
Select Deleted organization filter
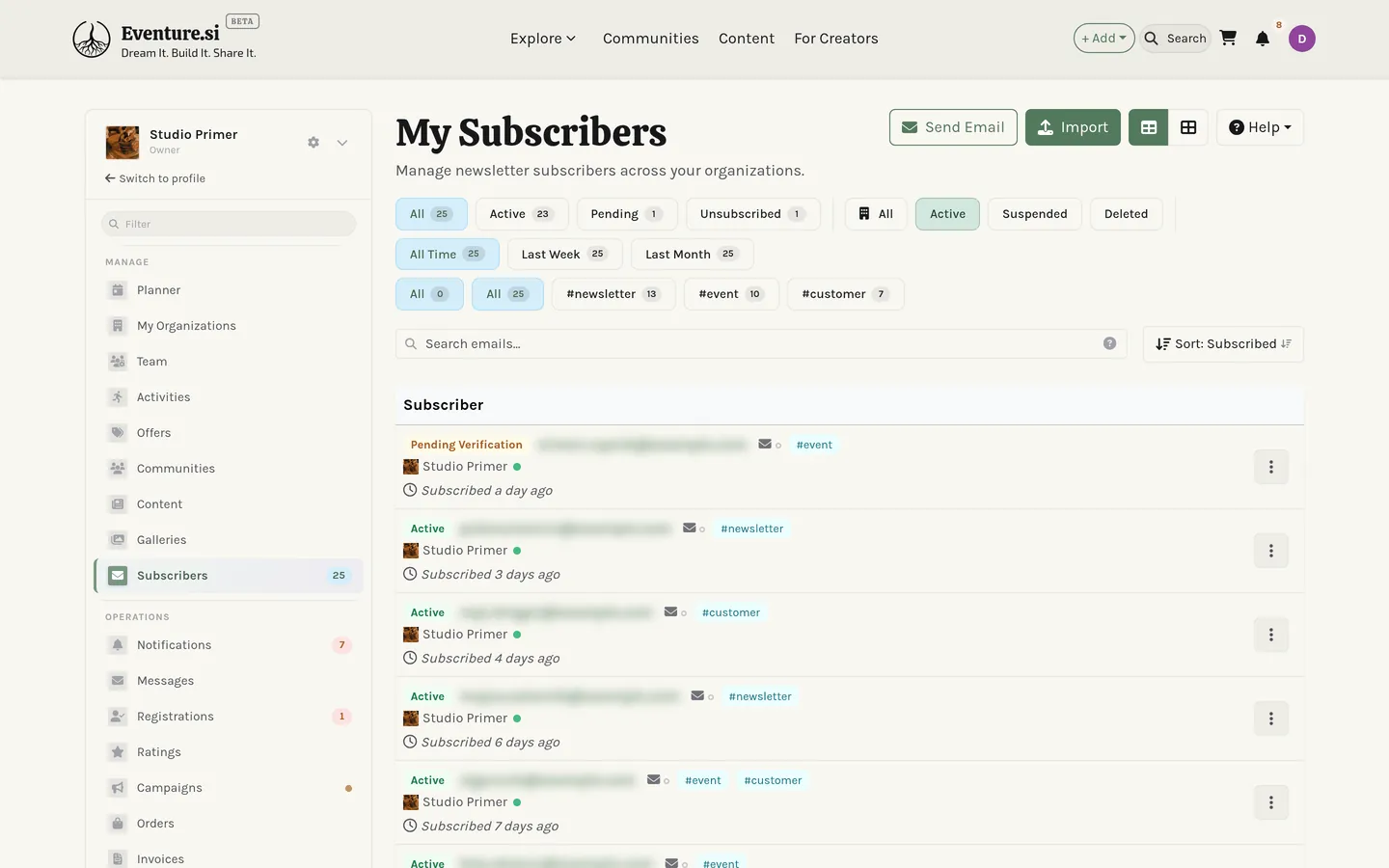[x=1126, y=214]
